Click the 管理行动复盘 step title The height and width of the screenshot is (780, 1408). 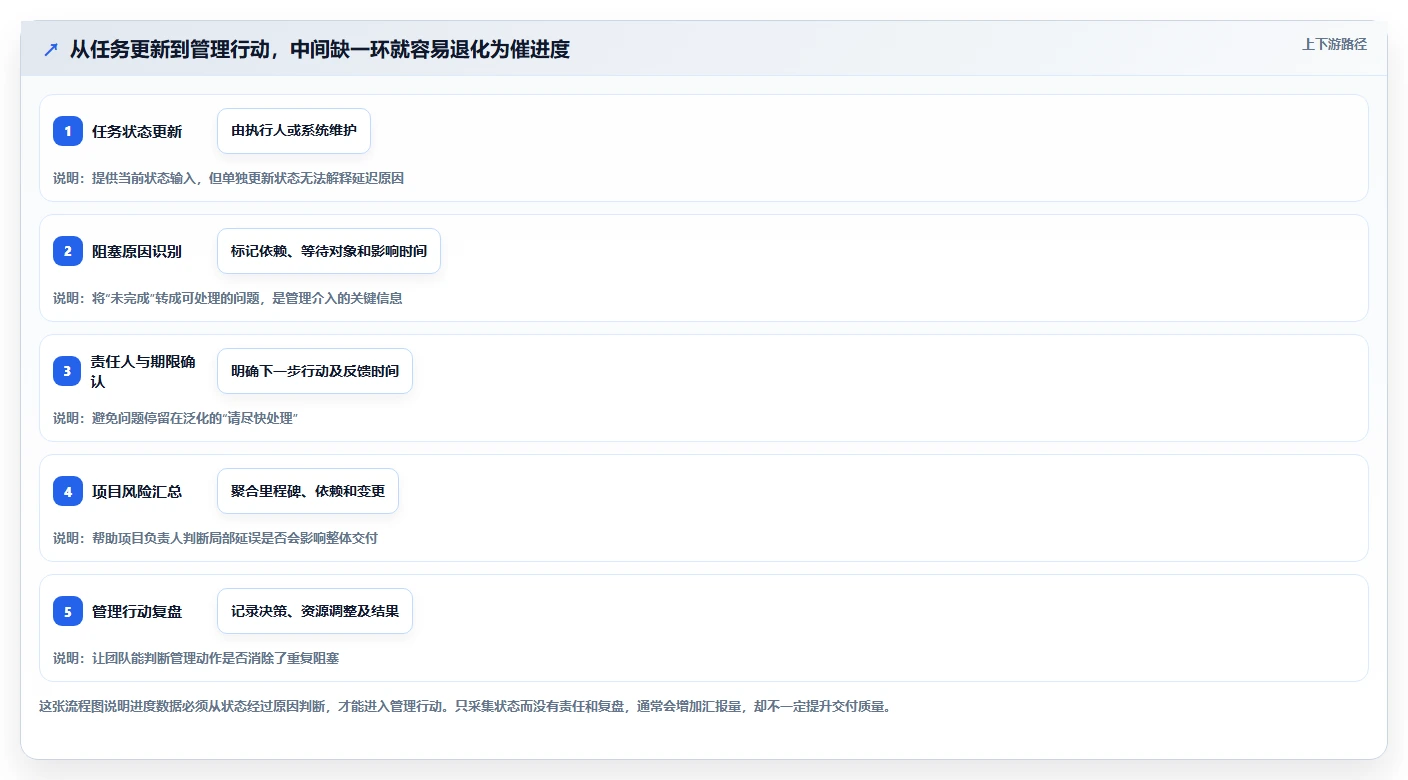tap(137, 611)
